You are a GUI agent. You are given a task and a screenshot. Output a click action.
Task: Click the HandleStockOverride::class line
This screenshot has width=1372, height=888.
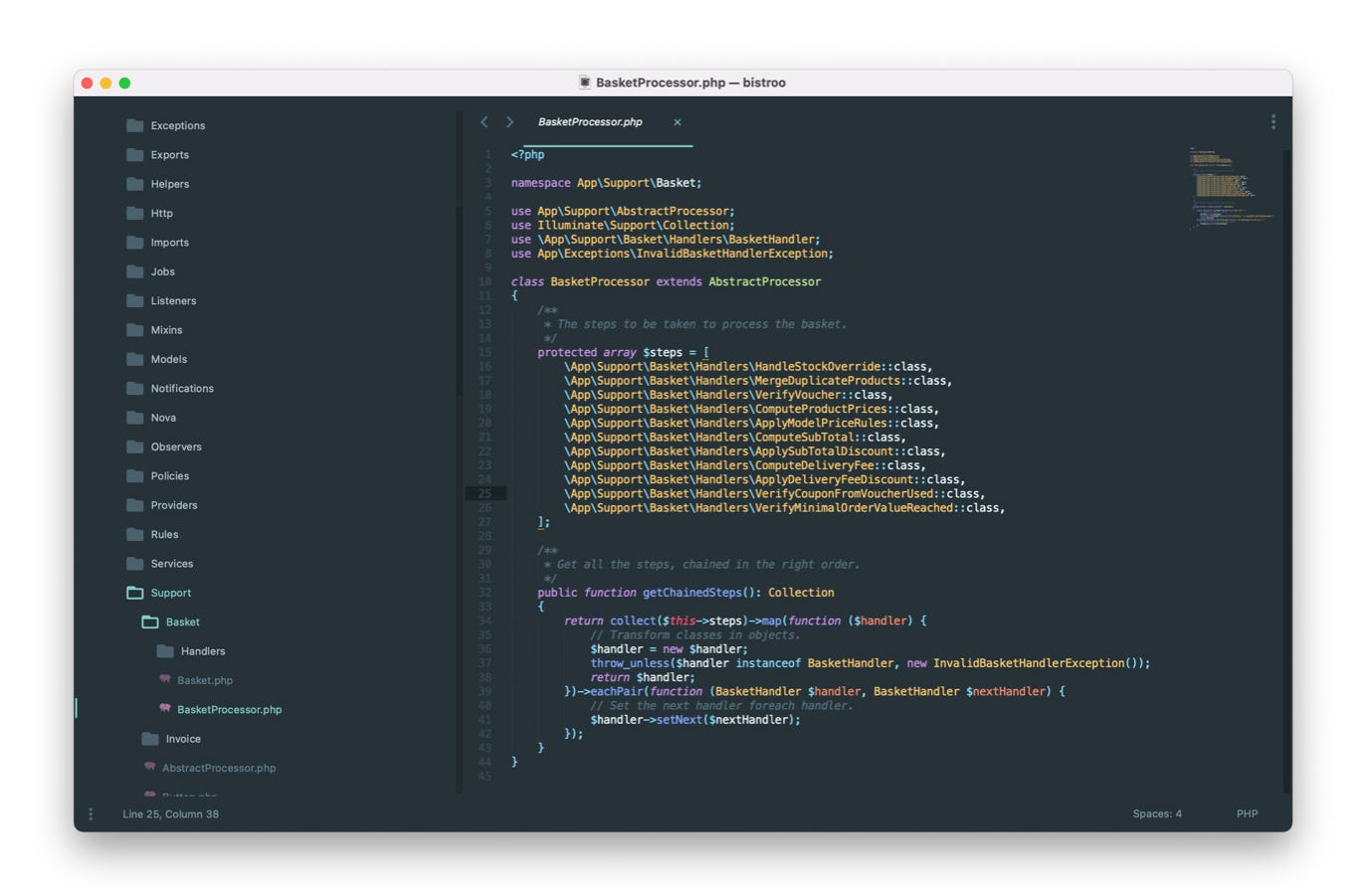click(x=748, y=366)
